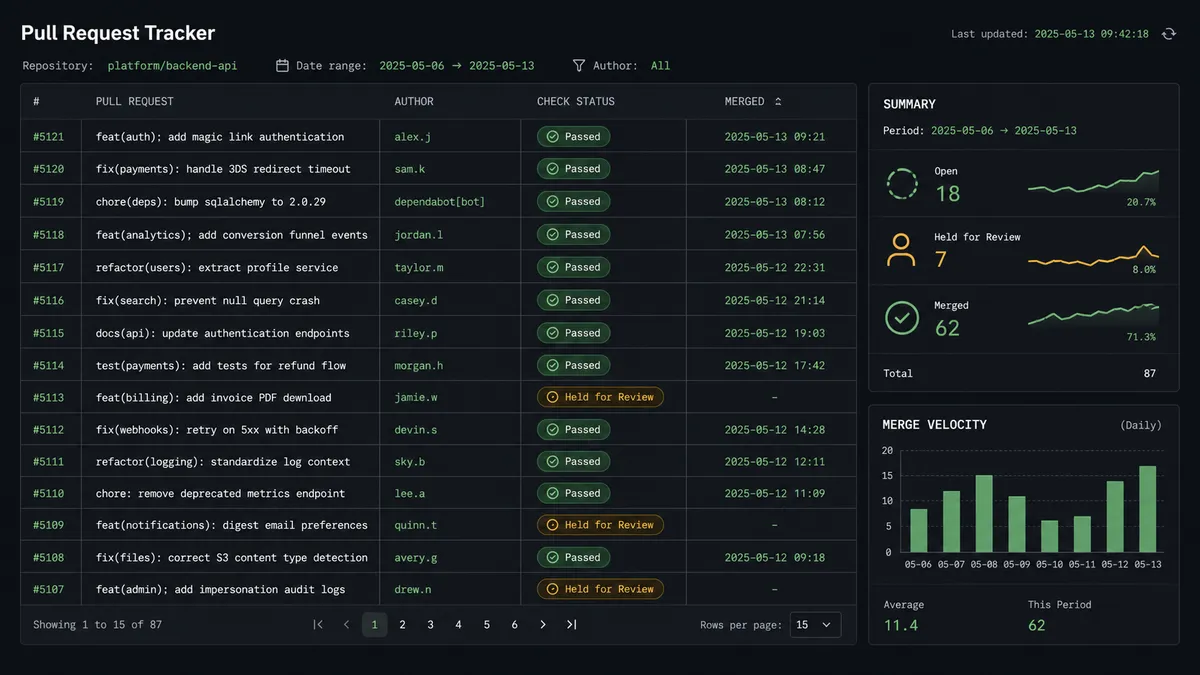Sort by the # column header
1200x675 pixels.
tap(36, 101)
